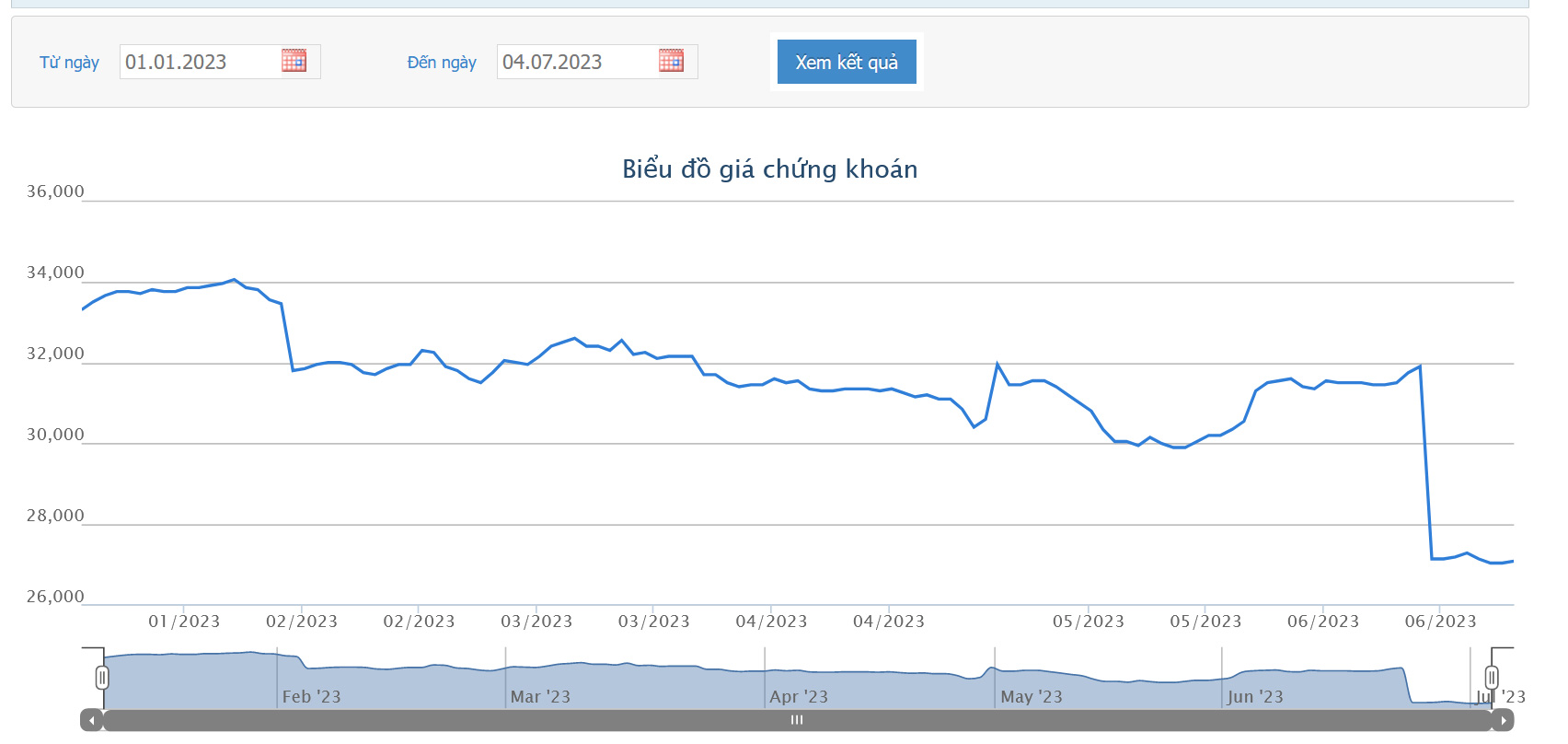The height and width of the screenshot is (744, 1568).
Task: Click the chart title Biểu đồ giá chứng khoán
Action: click(x=770, y=169)
